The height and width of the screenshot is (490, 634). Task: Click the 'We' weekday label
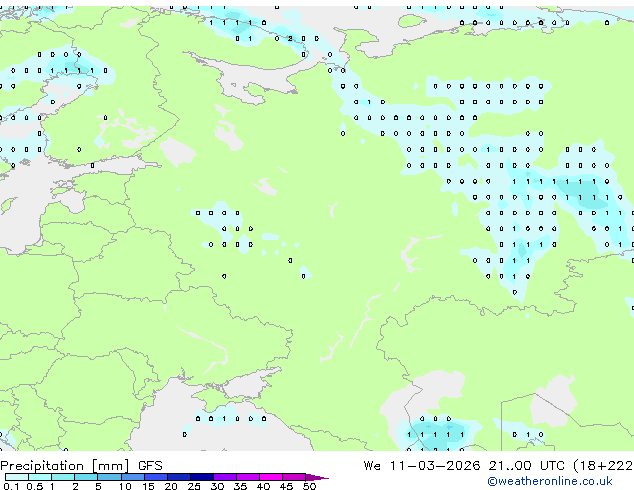[372, 466]
